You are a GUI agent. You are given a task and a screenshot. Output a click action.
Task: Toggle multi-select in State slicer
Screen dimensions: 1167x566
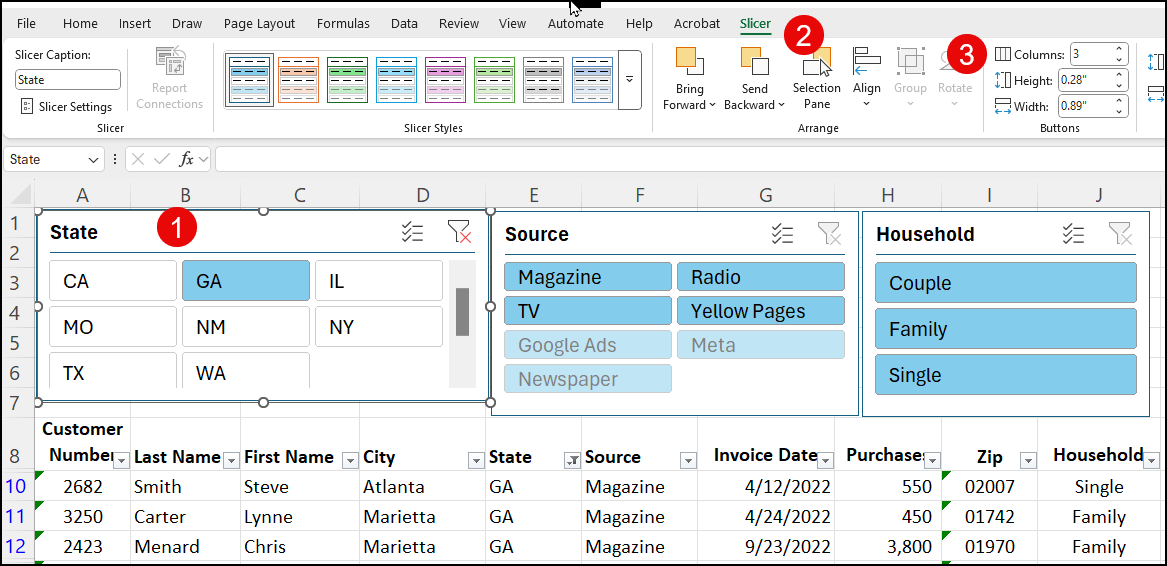(412, 232)
